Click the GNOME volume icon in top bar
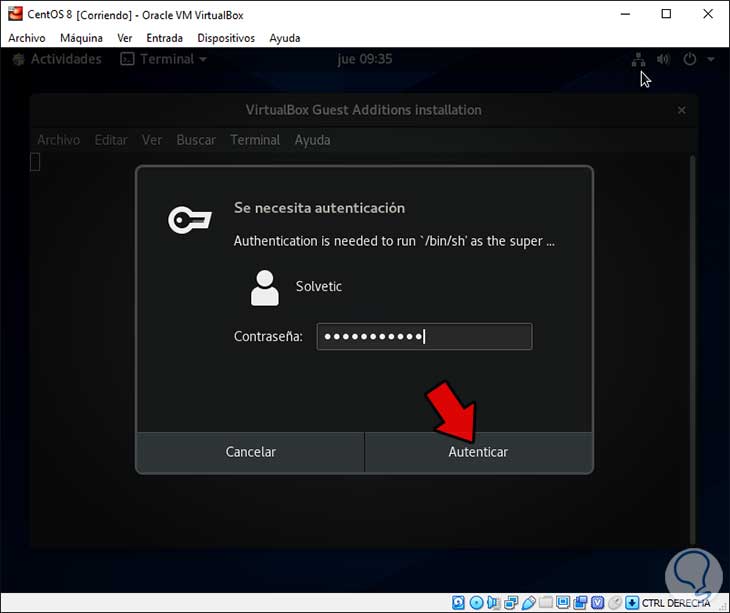730x613 pixels. tap(663, 59)
